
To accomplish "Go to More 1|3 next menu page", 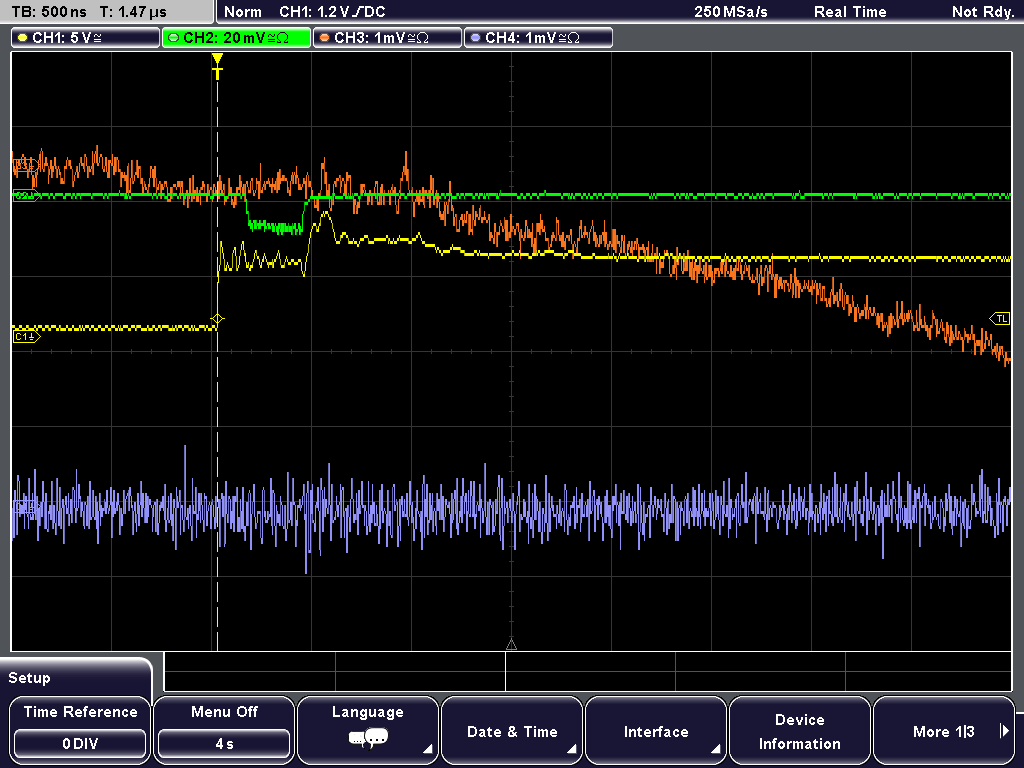I will point(943,729).
